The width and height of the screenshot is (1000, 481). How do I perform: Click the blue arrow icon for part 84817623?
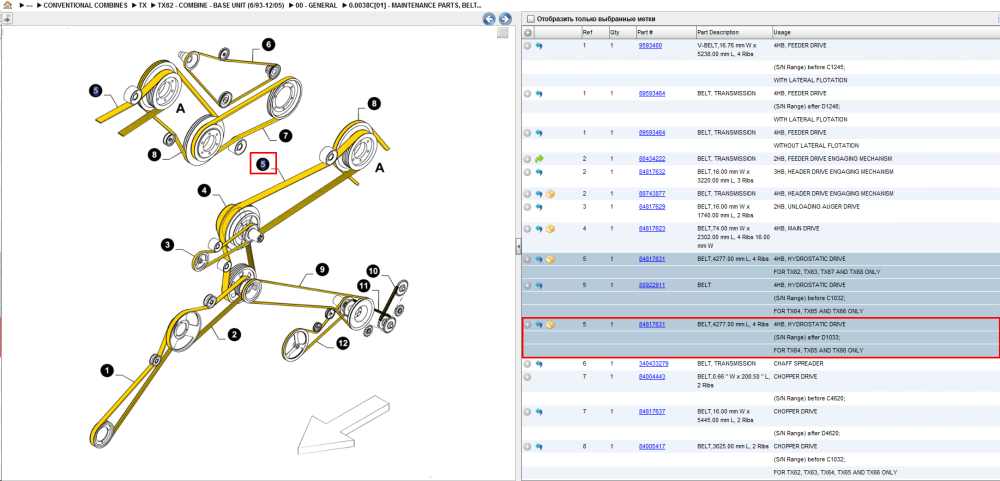coord(539,228)
